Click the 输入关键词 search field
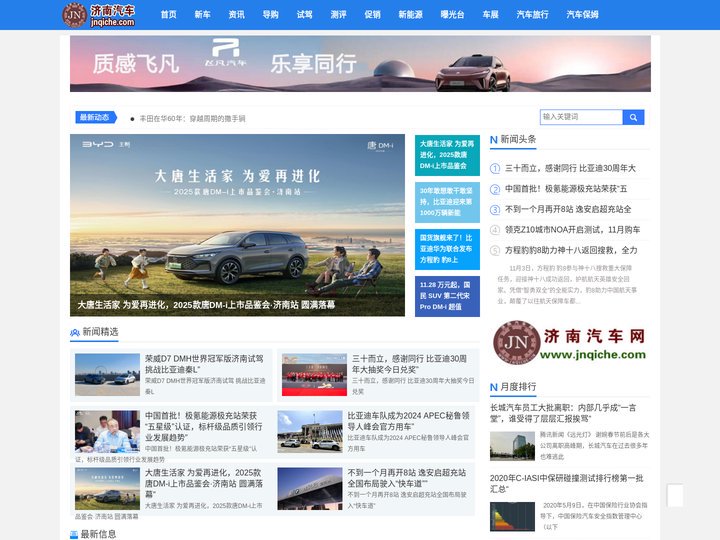The height and width of the screenshot is (540, 720). tap(581, 117)
